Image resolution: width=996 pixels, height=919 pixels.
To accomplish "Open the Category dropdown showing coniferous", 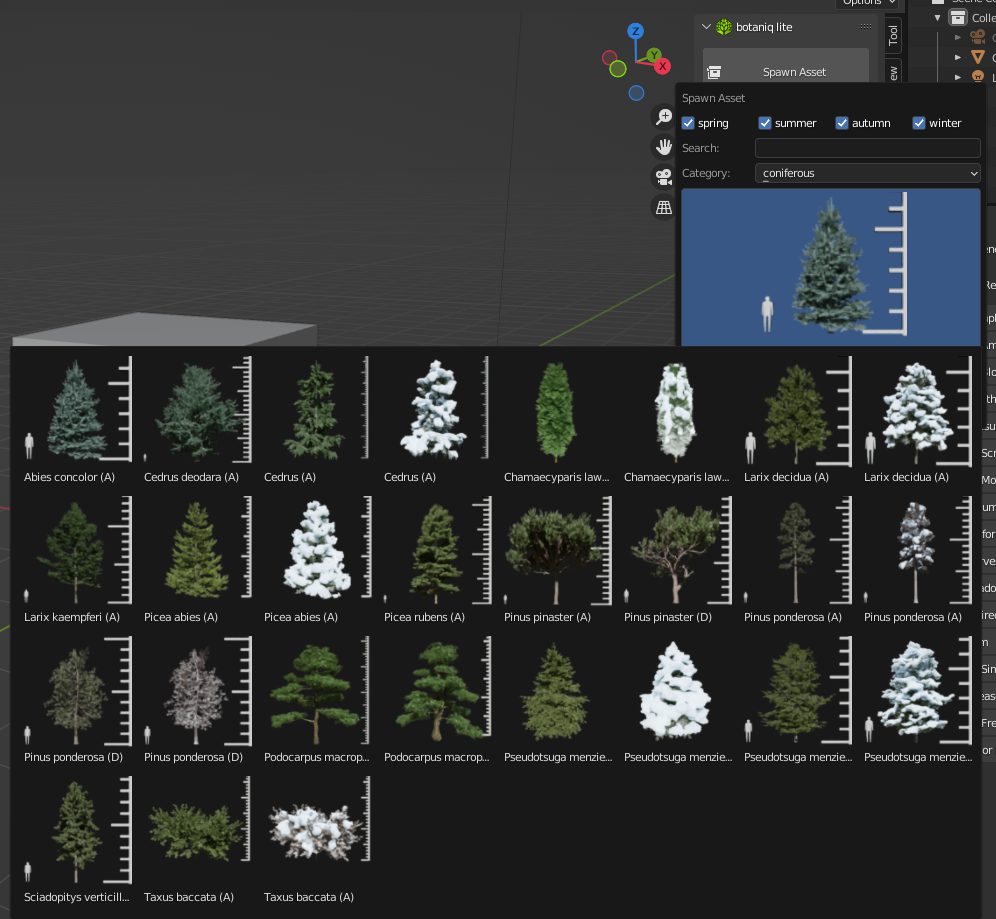I will click(867, 173).
